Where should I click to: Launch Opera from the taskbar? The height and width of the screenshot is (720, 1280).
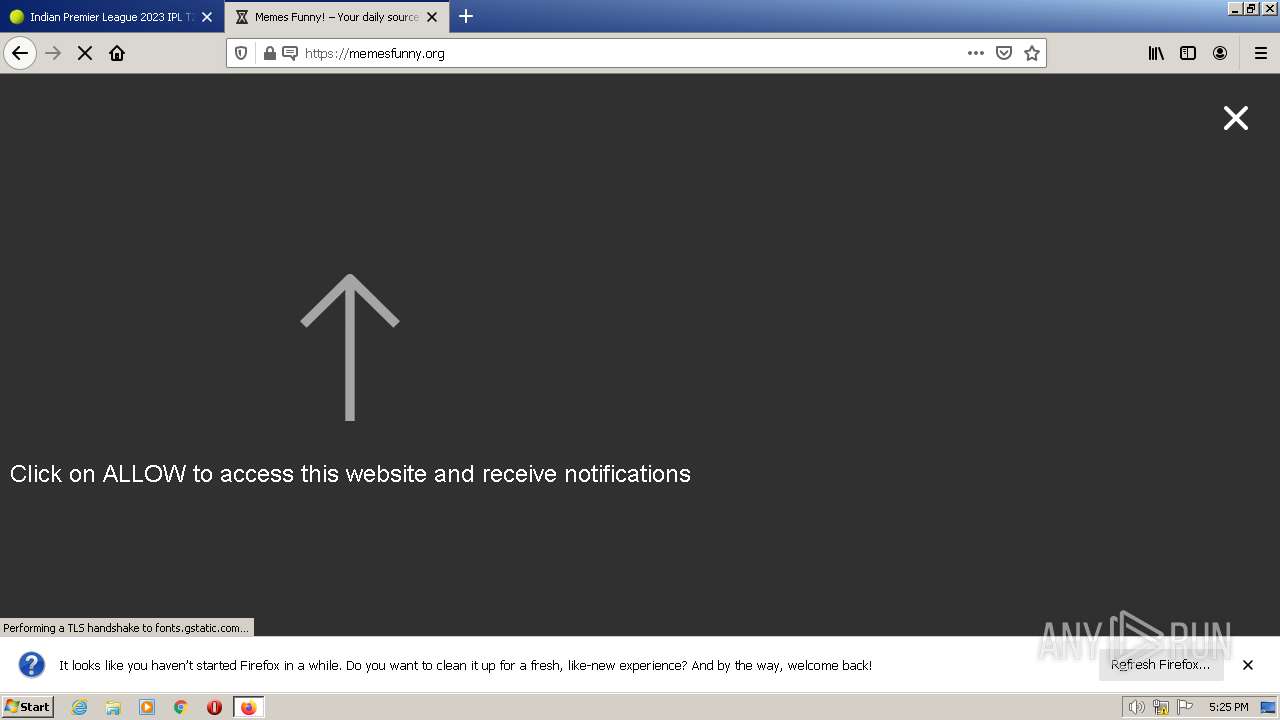(x=214, y=707)
